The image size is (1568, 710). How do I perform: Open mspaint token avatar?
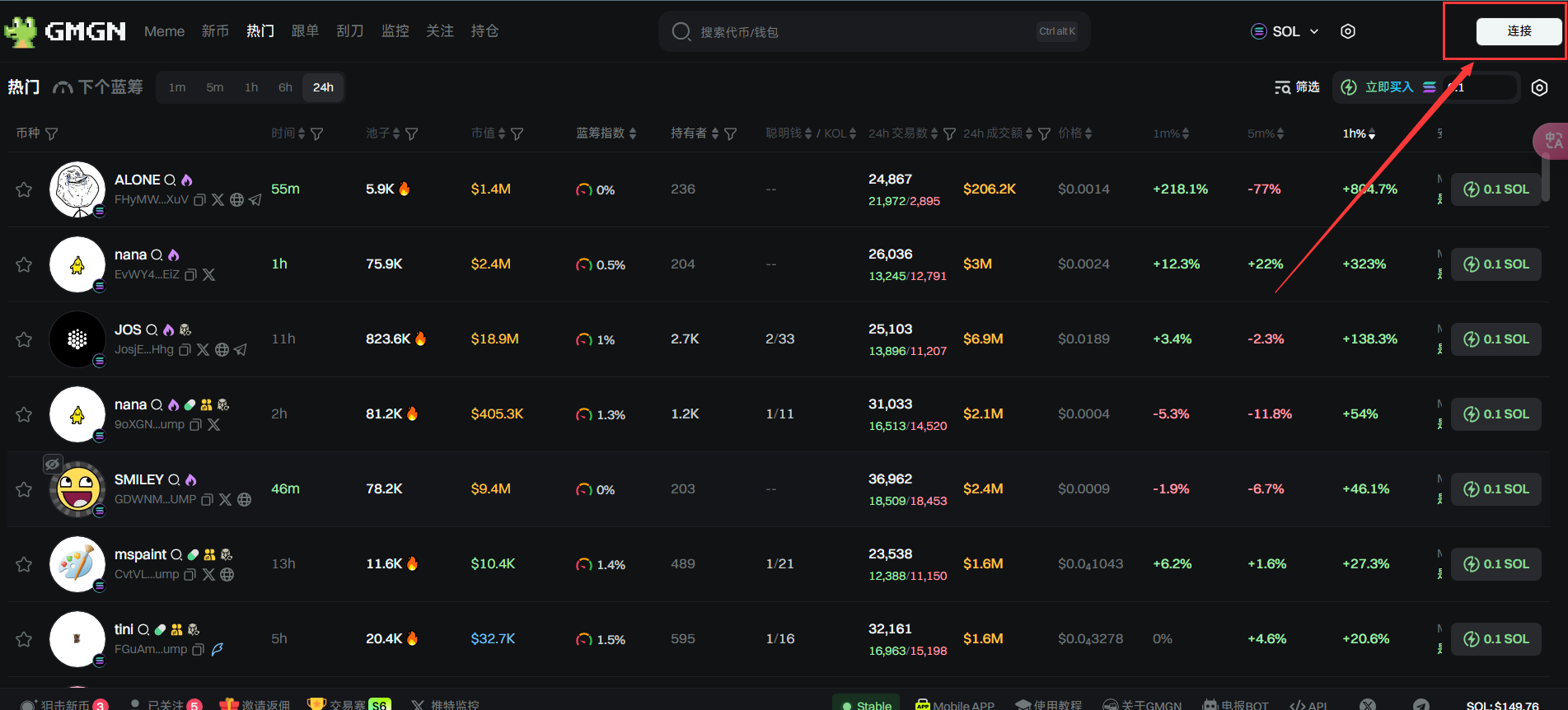point(77,564)
